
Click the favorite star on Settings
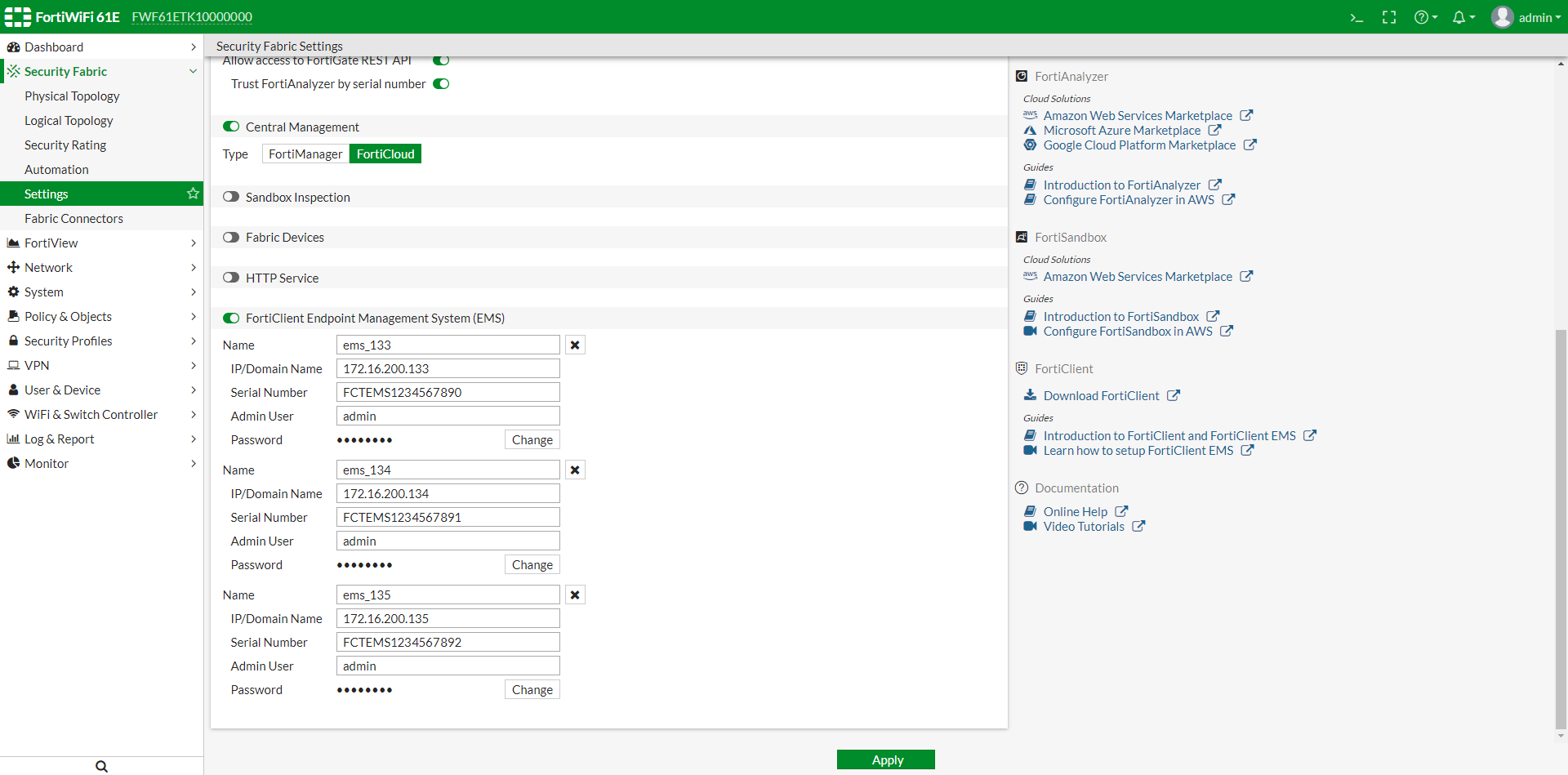coord(193,194)
